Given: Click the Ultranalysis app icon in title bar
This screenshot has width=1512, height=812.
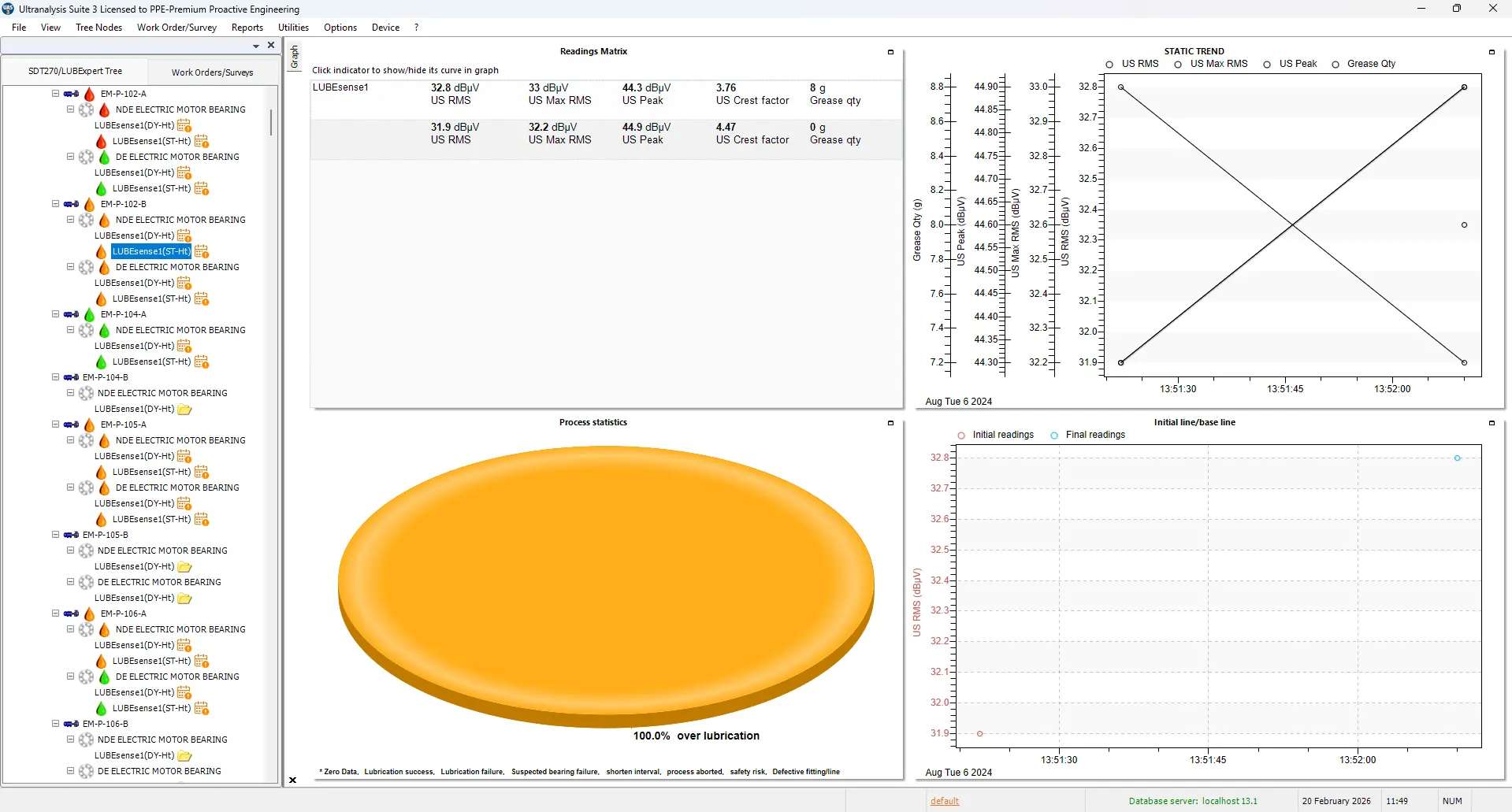Looking at the screenshot, I should click(8, 9).
